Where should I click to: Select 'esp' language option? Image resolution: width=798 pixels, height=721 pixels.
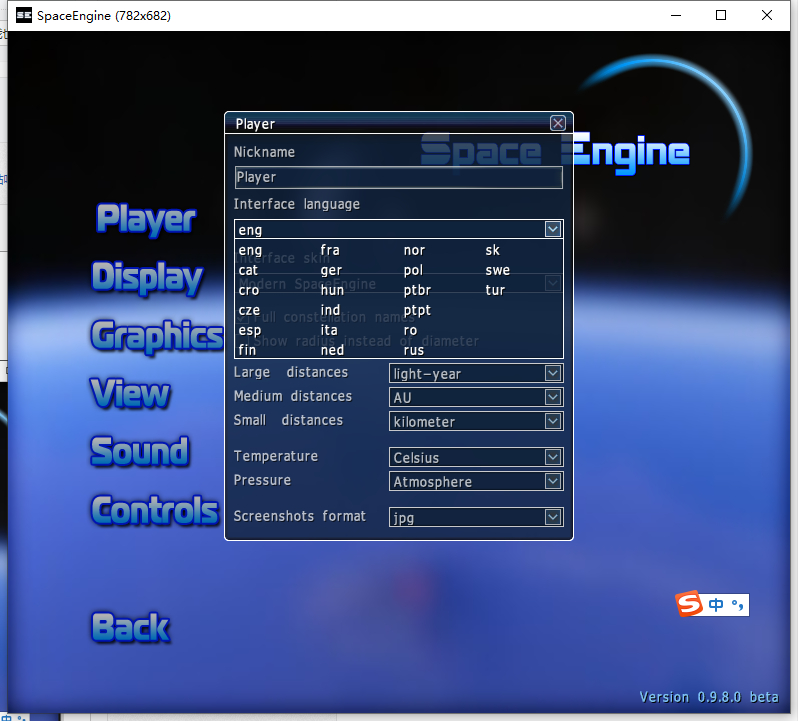click(249, 330)
